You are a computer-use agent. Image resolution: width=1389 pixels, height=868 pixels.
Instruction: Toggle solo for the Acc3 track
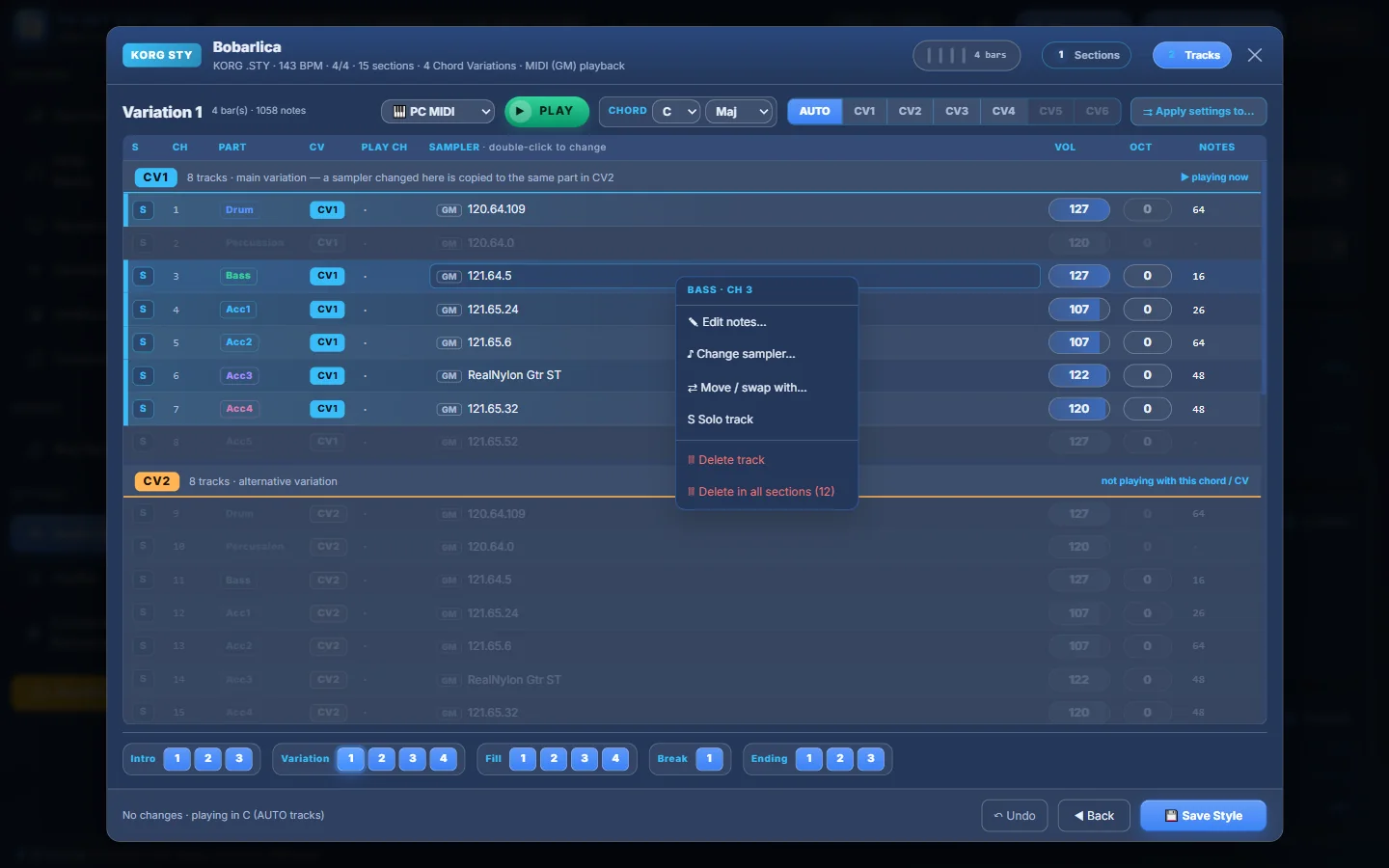[x=143, y=375]
